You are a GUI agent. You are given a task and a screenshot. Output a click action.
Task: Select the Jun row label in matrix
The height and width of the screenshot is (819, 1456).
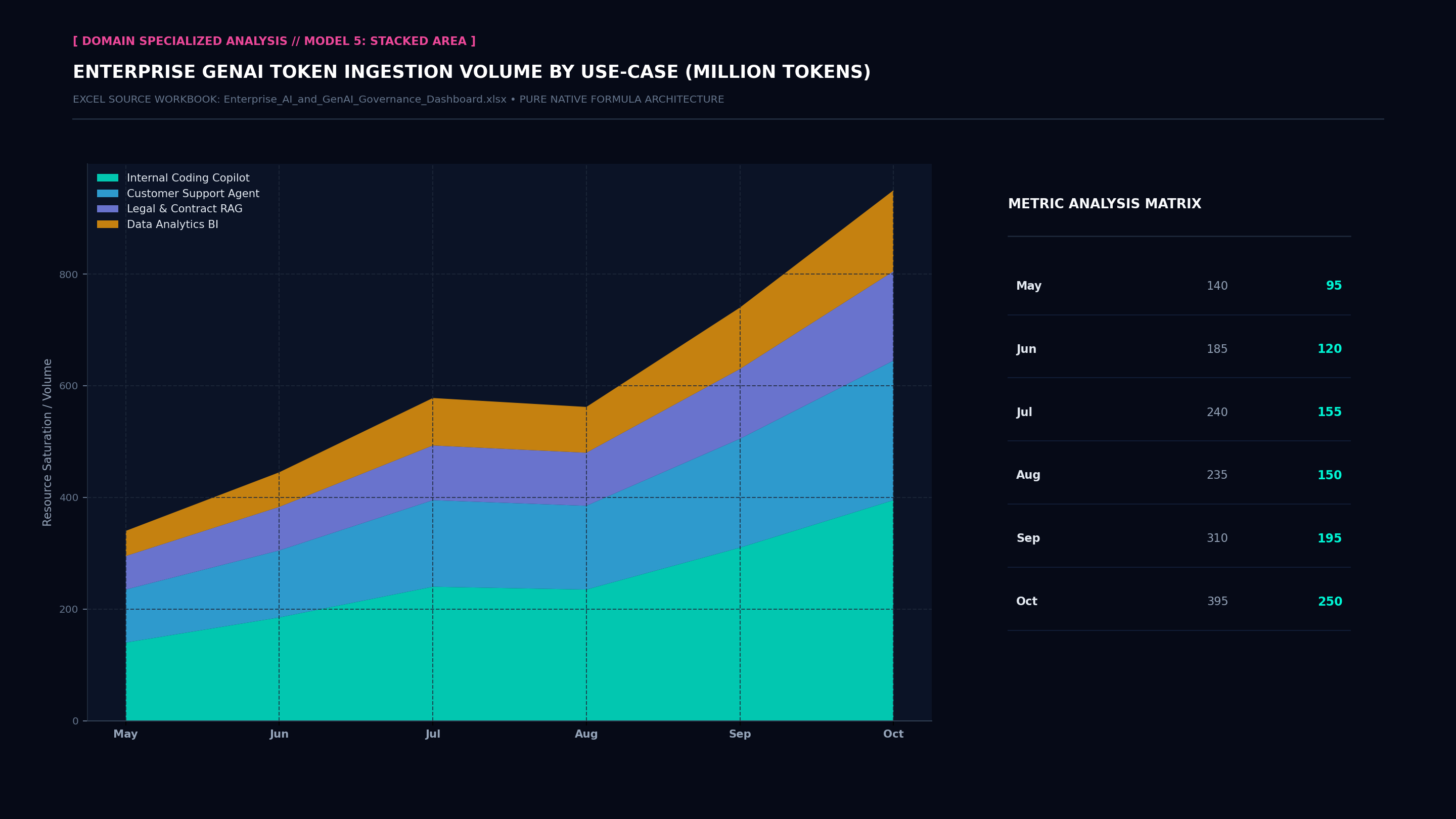(x=1026, y=349)
